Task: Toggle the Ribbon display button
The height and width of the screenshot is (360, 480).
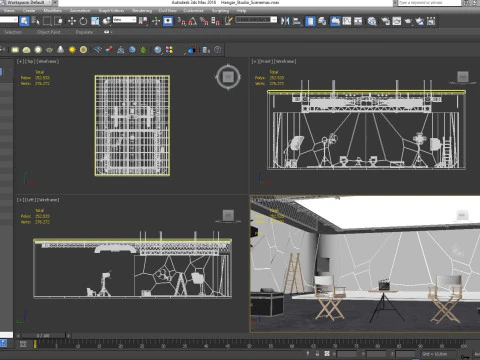Action: click(335, 21)
